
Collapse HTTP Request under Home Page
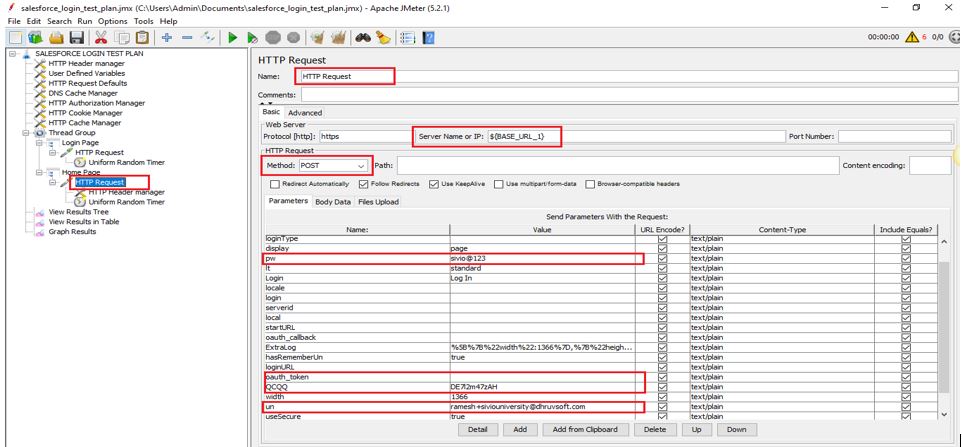click(53, 183)
